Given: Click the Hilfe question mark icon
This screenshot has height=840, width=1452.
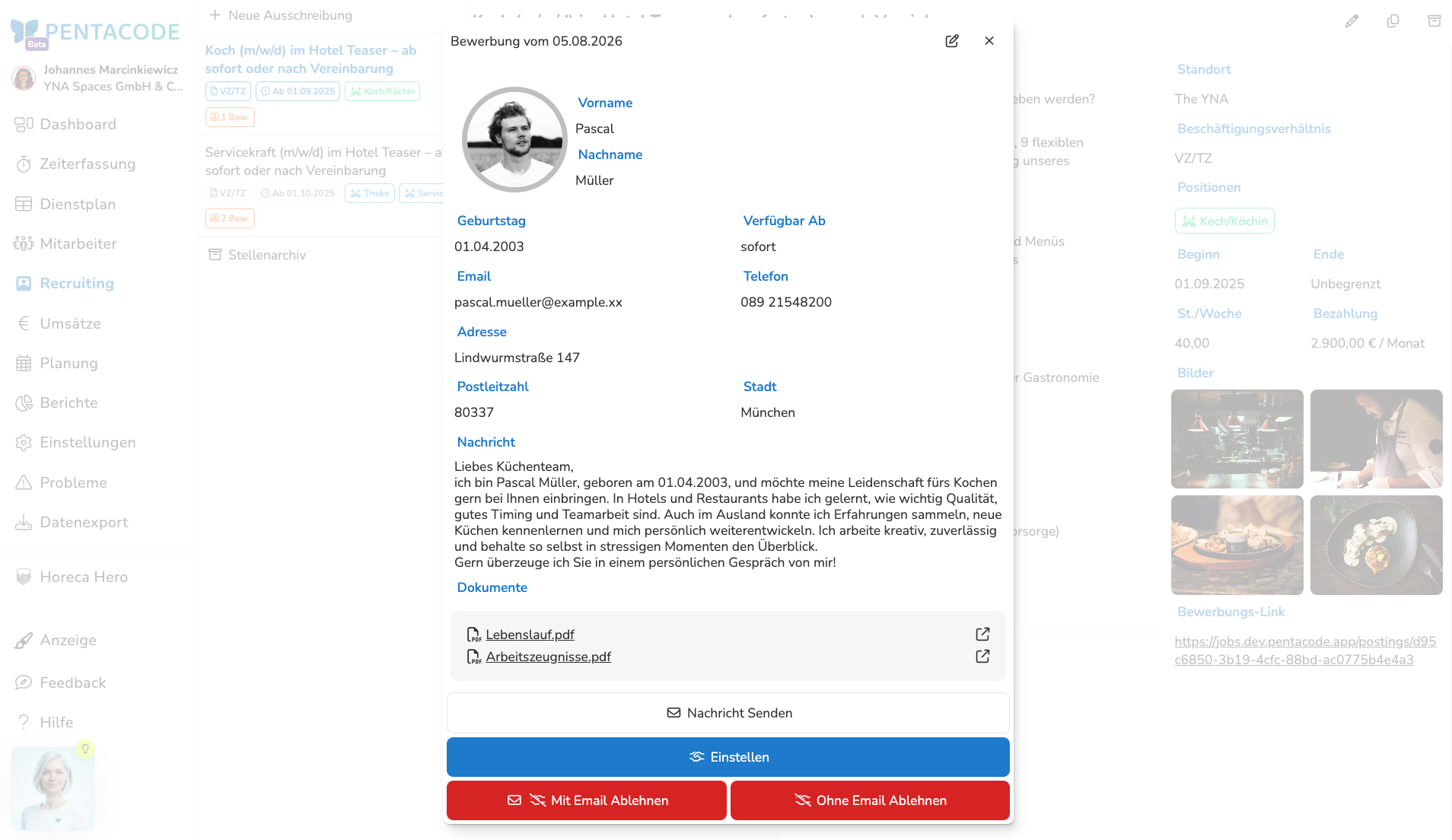Looking at the screenshot, I should pyautogui.click(x=24, y=722).
